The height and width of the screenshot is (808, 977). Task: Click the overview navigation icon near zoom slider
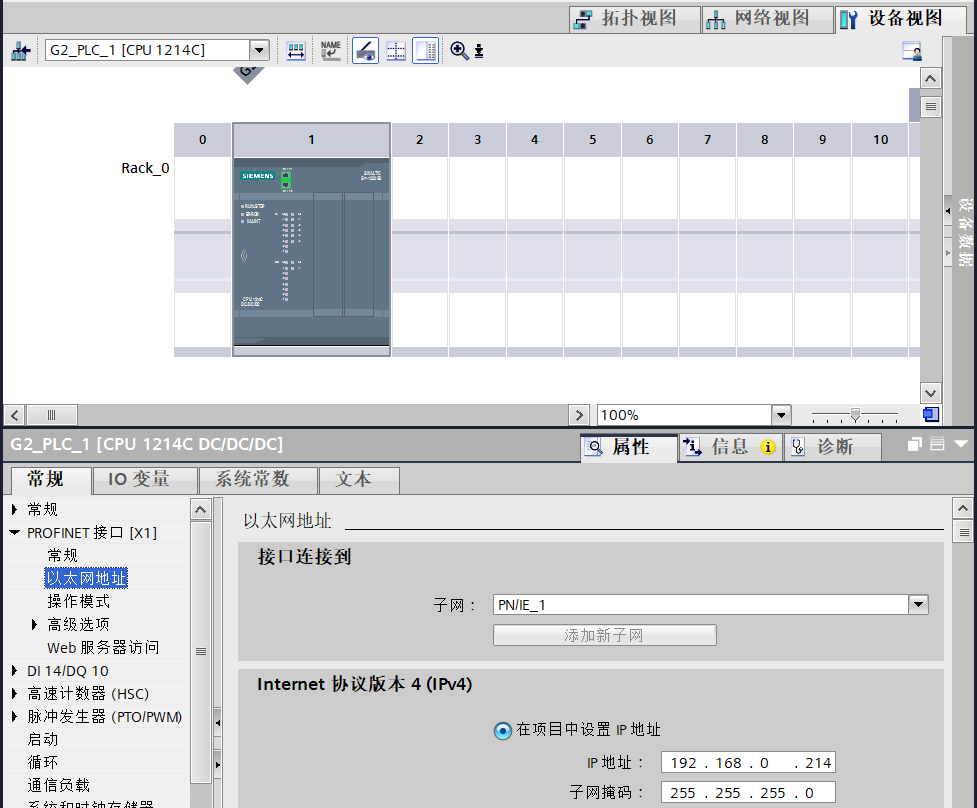(931, 415)
